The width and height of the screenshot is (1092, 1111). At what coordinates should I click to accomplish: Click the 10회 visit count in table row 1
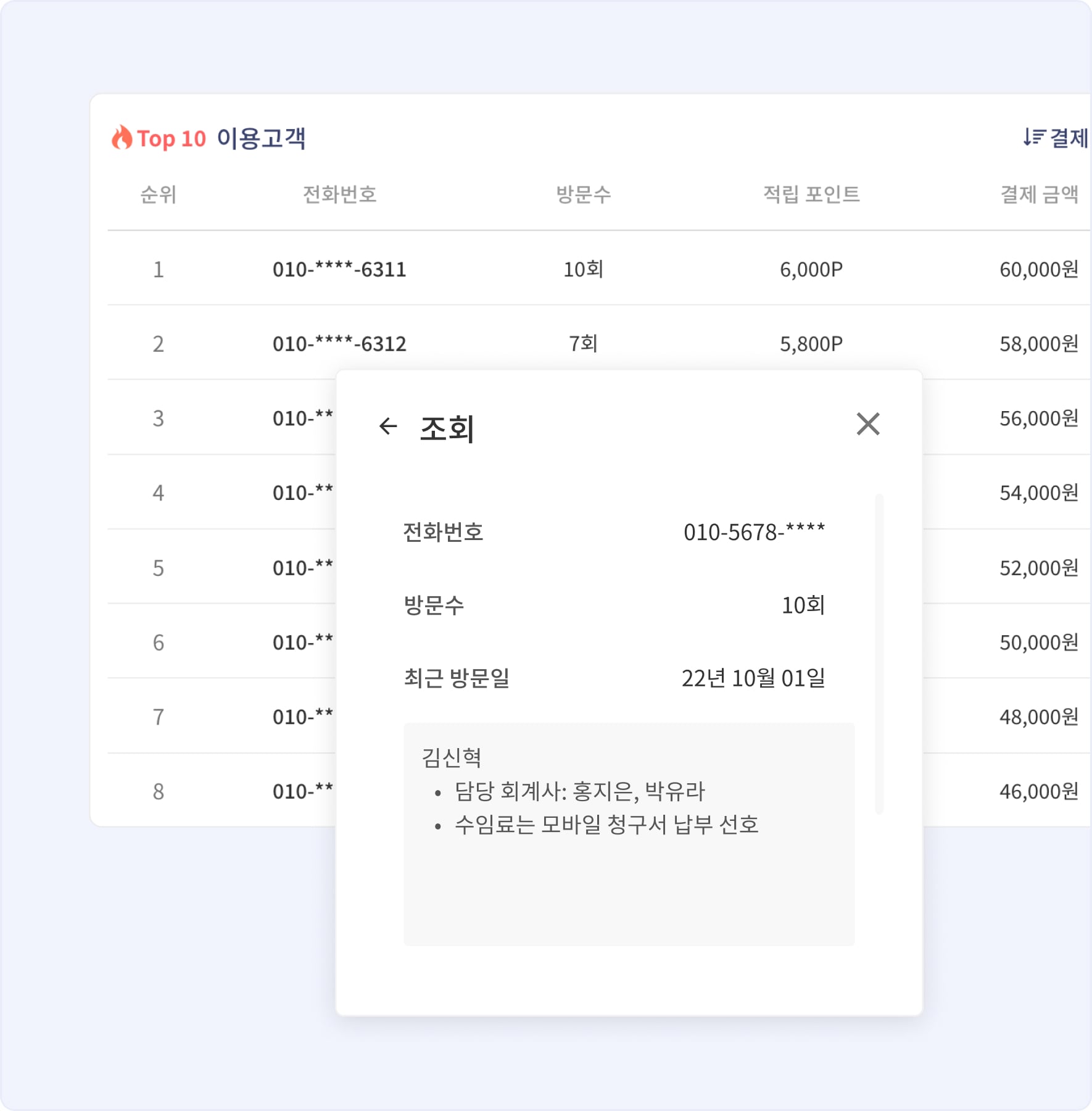click(583, 269)
